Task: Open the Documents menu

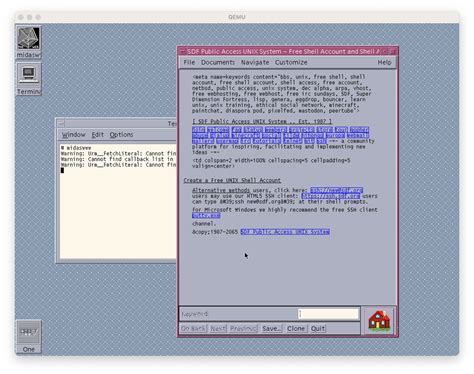Action: coord(218,62)
